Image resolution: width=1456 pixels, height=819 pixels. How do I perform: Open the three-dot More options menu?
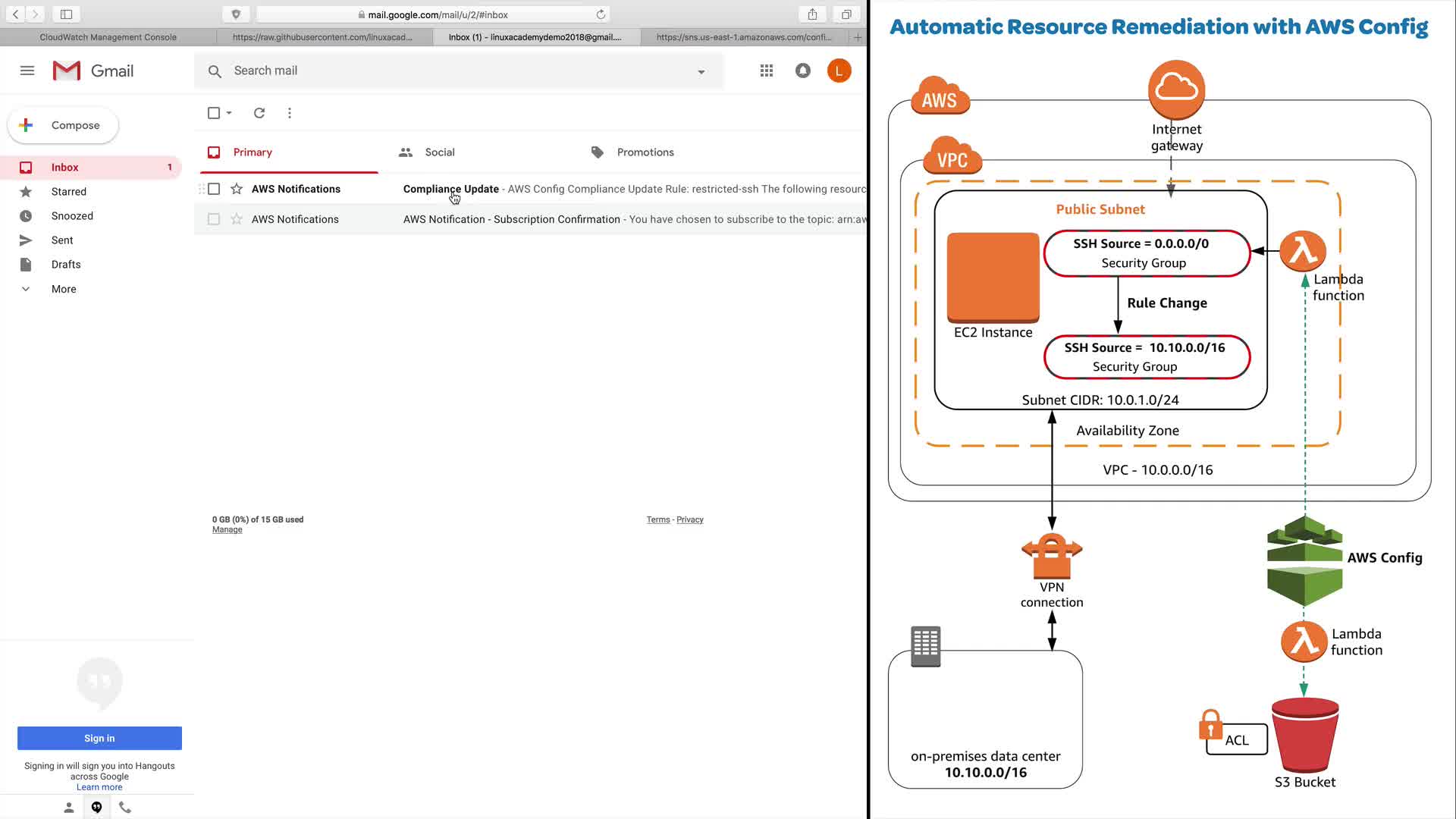(x=290, y=113)
